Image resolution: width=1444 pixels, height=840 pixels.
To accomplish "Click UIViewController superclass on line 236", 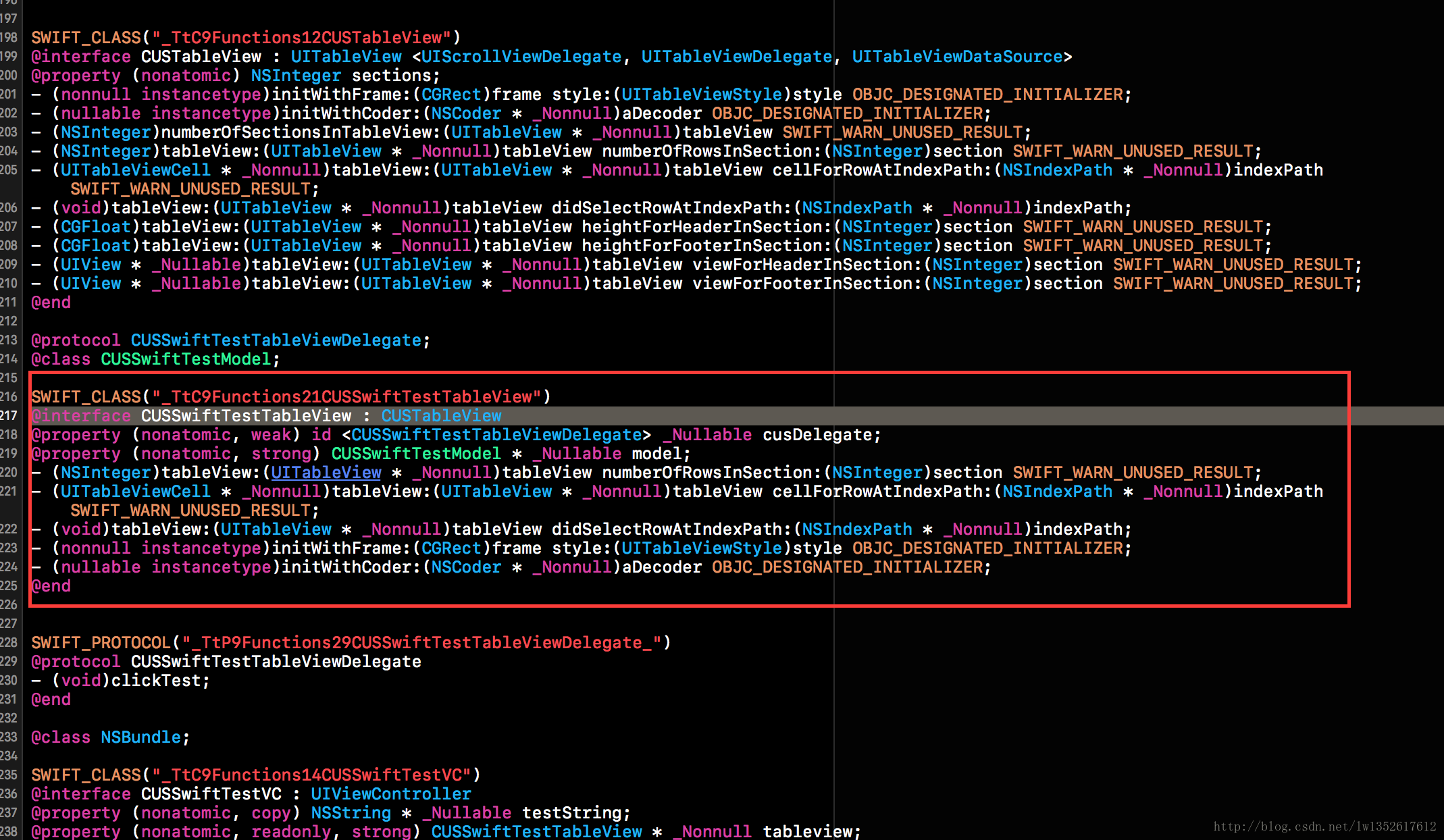I will (391, 794).
